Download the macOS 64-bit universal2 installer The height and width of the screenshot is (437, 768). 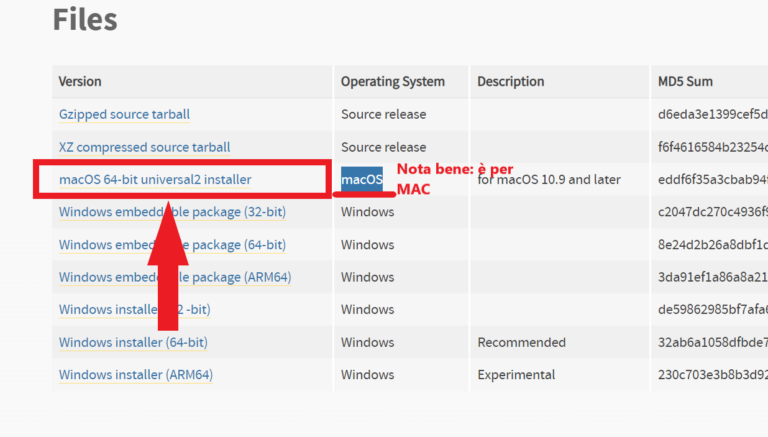point(155,180)
